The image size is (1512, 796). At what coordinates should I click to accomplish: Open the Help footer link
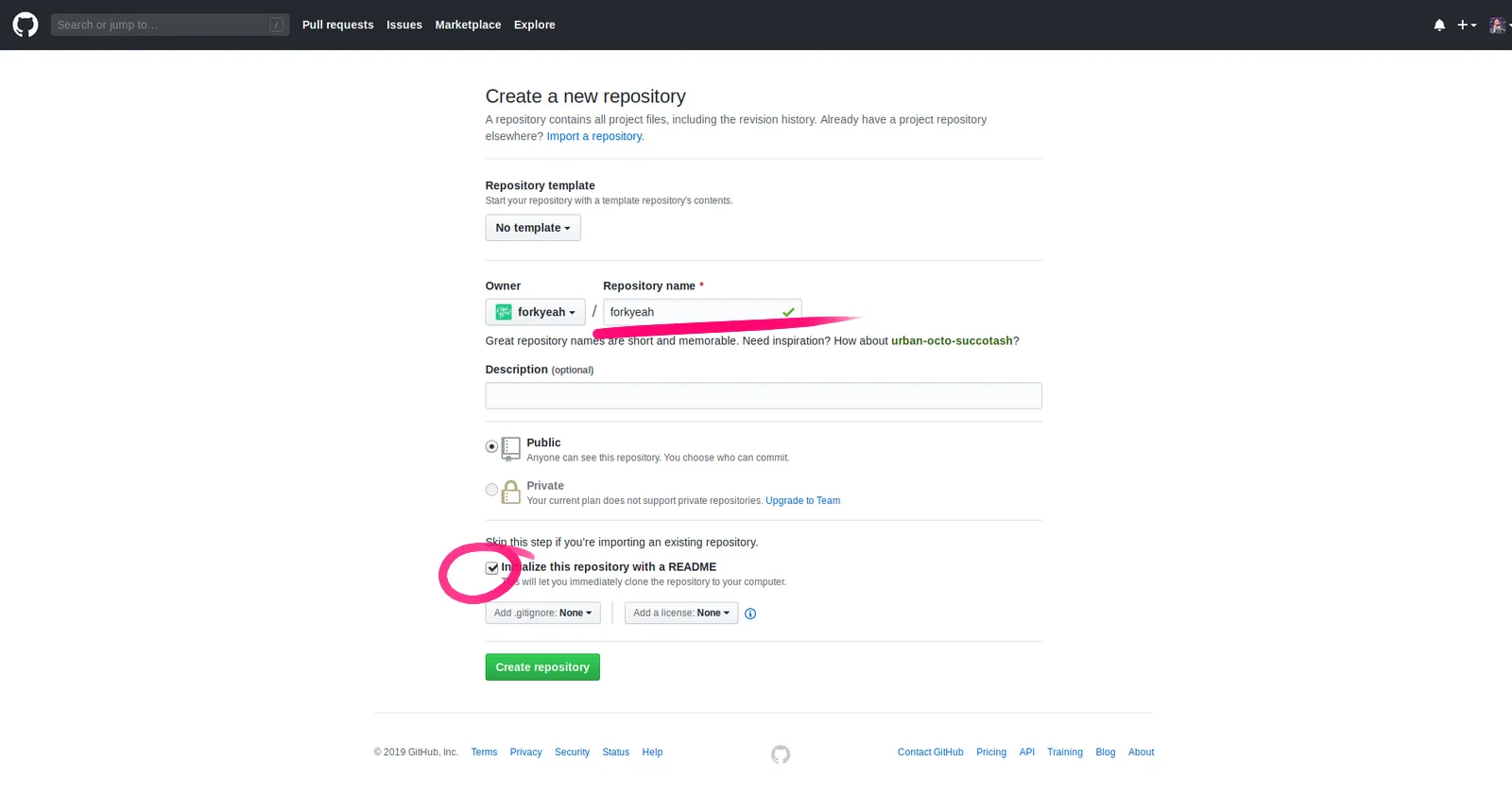652,753
